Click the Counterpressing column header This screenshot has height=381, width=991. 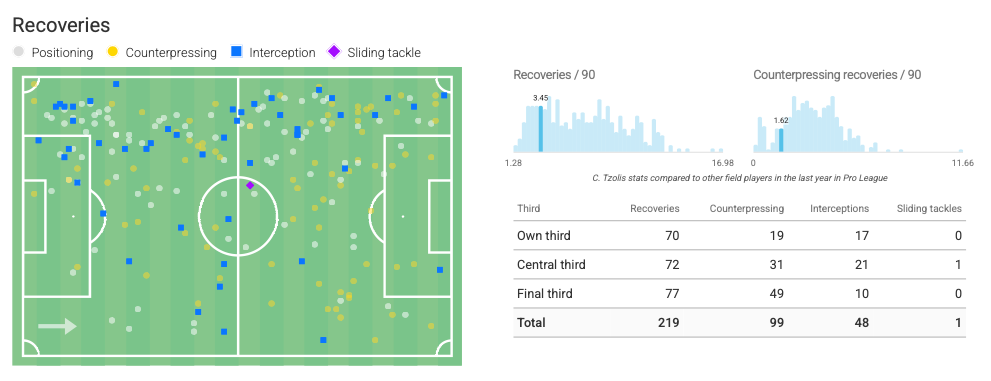[x=746, y=209]
